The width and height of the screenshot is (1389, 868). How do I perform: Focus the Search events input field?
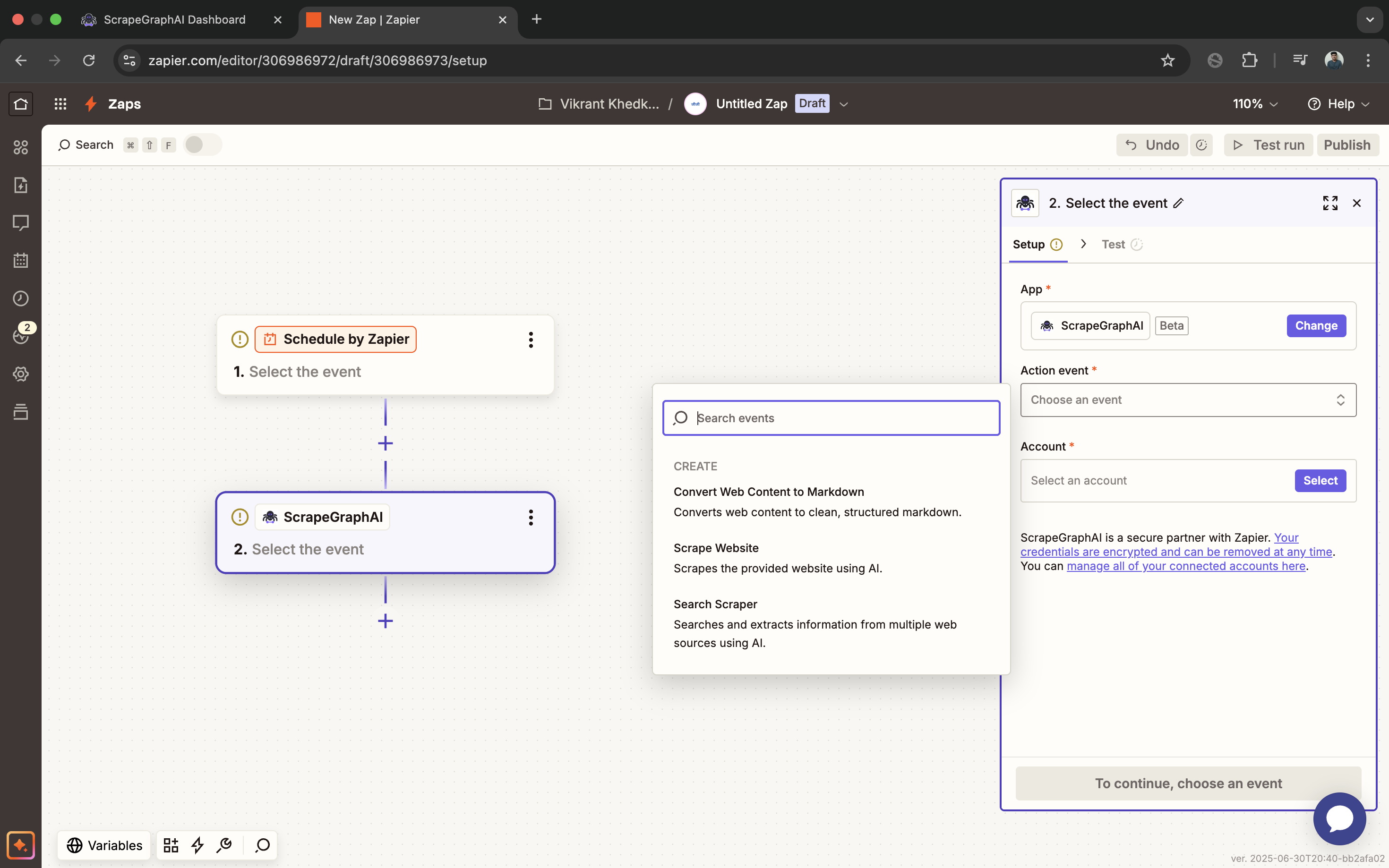click(x=831, y=418)
